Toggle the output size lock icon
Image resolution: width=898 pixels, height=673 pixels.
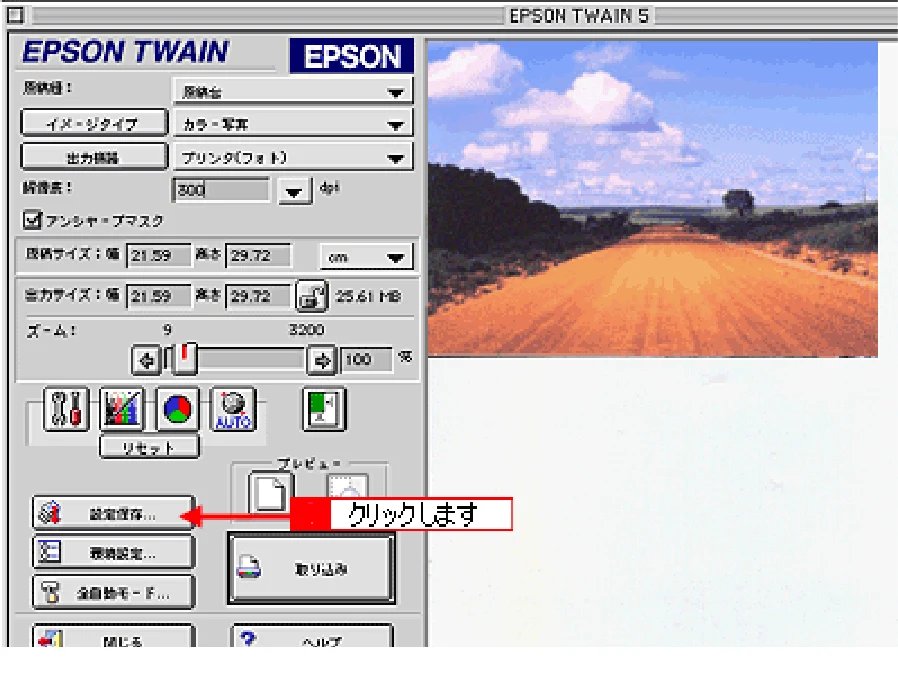point(311,296)
